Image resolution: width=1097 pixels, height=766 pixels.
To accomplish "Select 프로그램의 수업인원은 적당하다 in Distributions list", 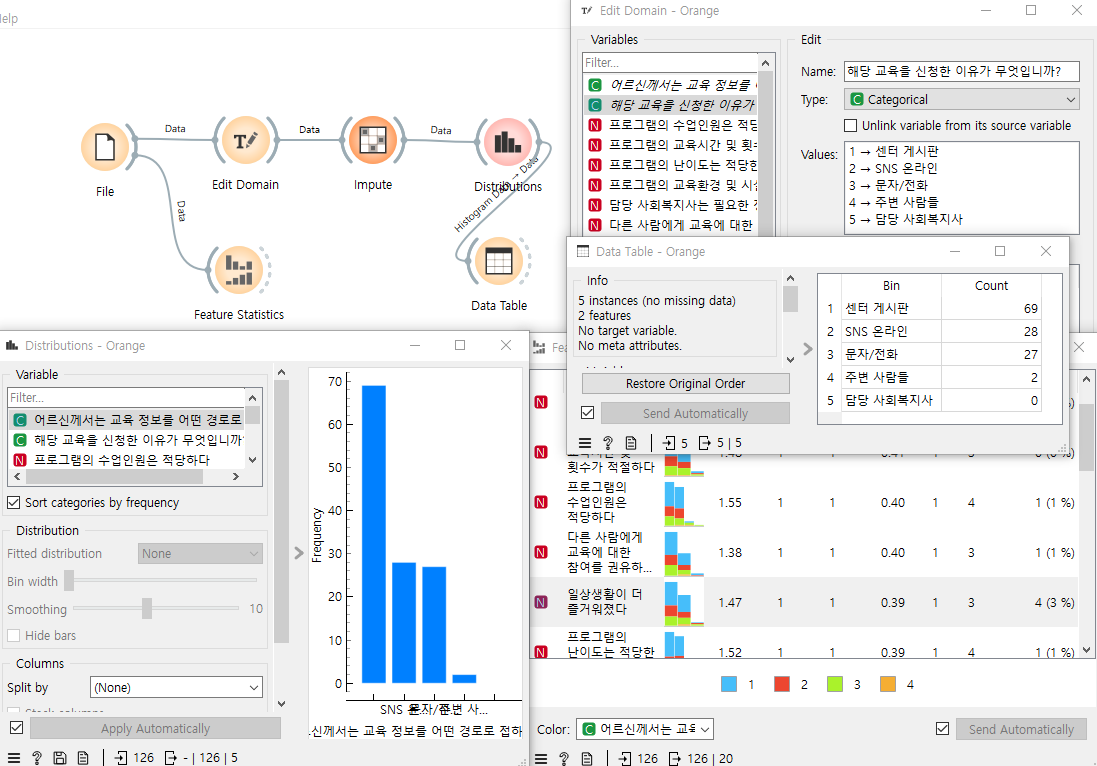I will pos(128,459).
